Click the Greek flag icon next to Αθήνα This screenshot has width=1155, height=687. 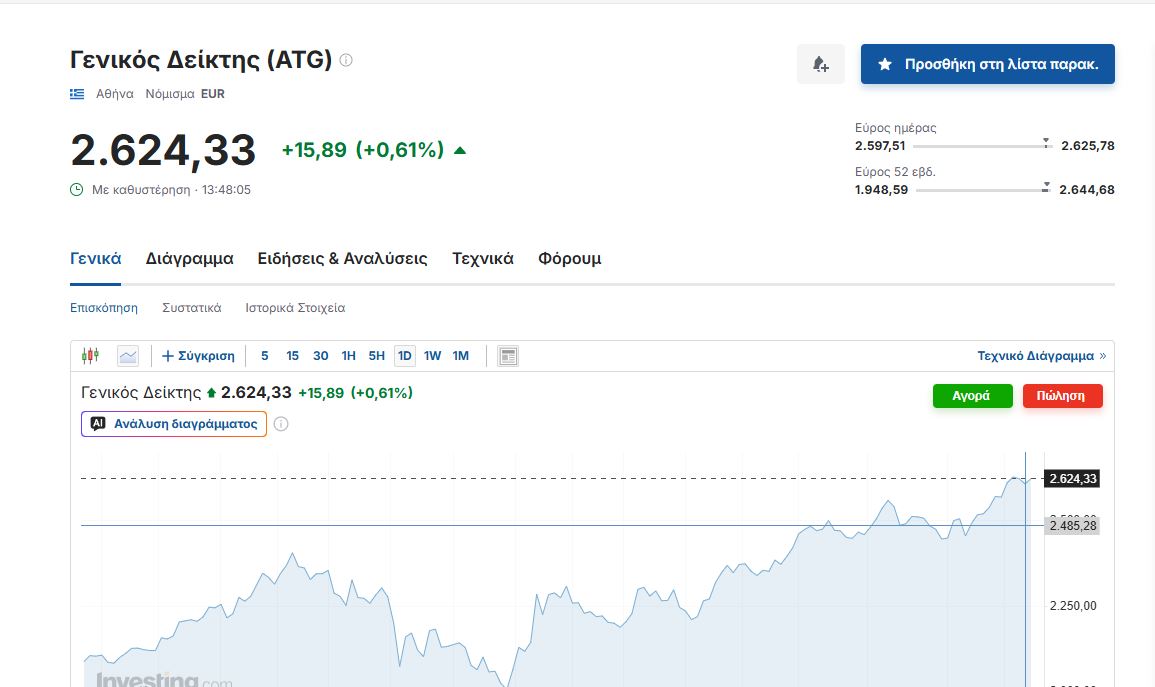(x=77, y=94)
